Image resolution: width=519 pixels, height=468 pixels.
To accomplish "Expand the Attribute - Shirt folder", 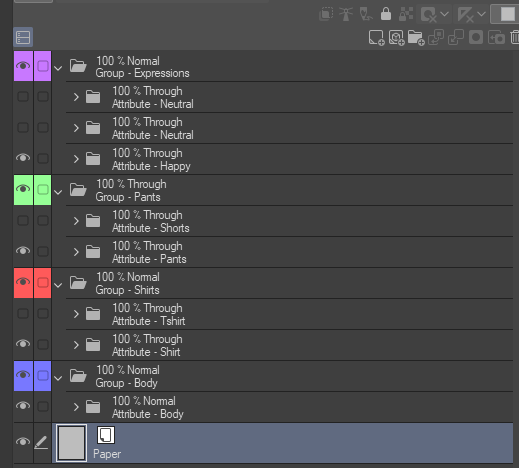I will pyautogui.click(x=76, y=345).
